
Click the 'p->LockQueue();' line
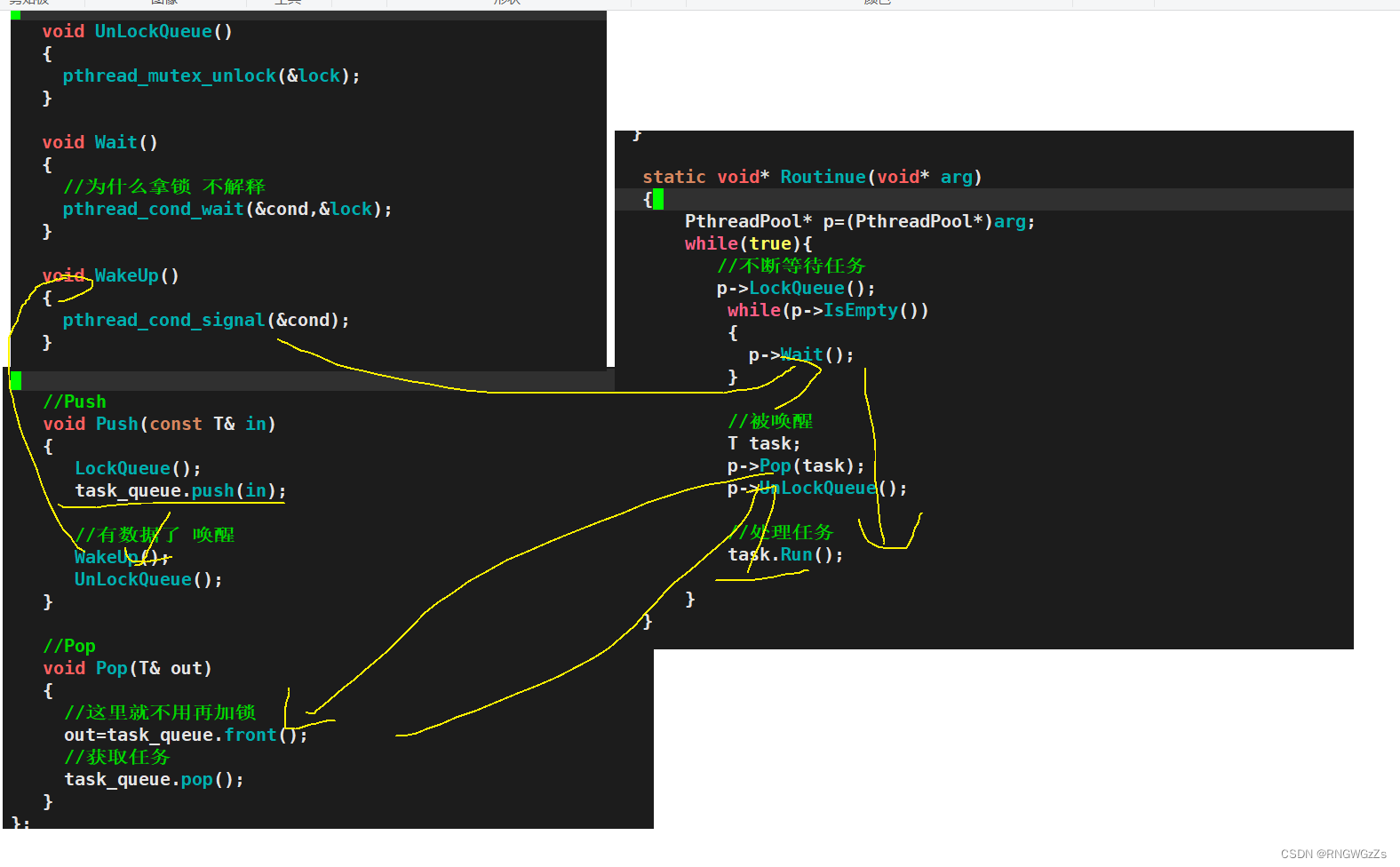[796, 288]
